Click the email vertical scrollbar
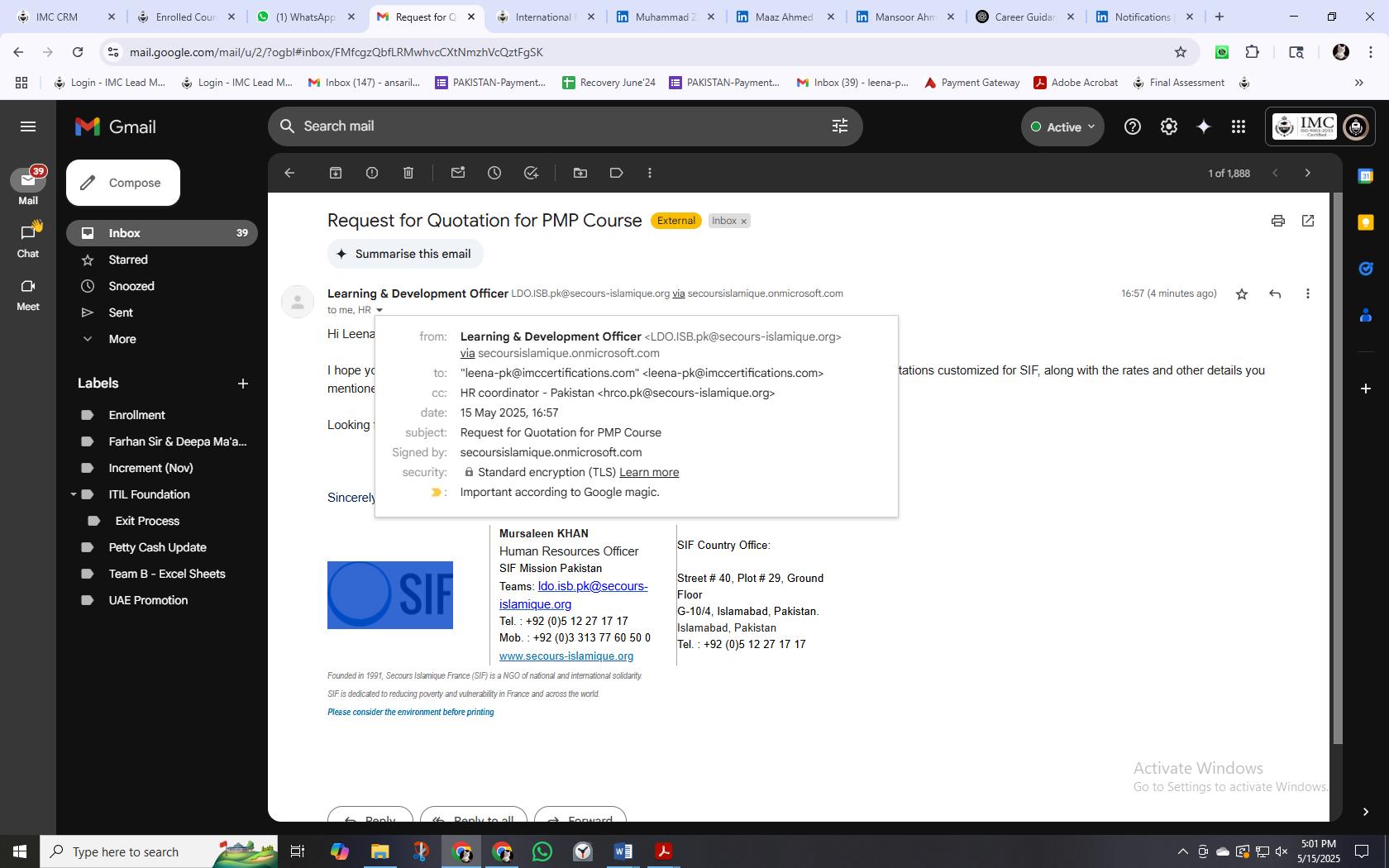This screenshot has width=1389, height=868. tap(1338, 469)
